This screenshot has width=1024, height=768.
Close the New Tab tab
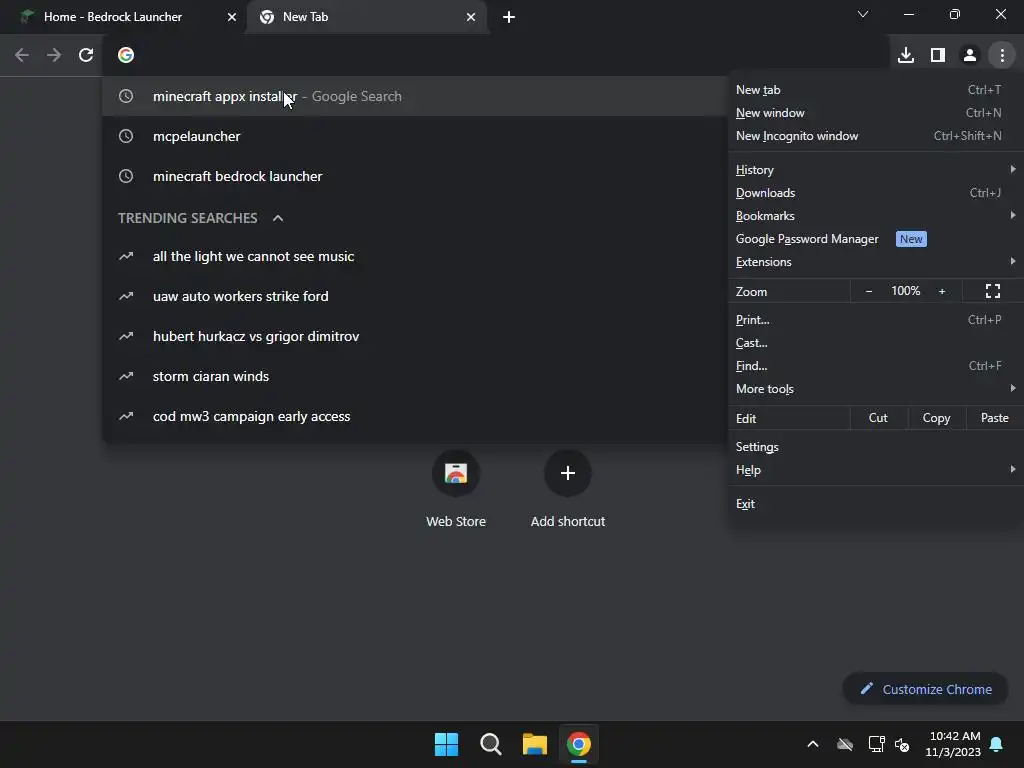[x=471, y=17]
